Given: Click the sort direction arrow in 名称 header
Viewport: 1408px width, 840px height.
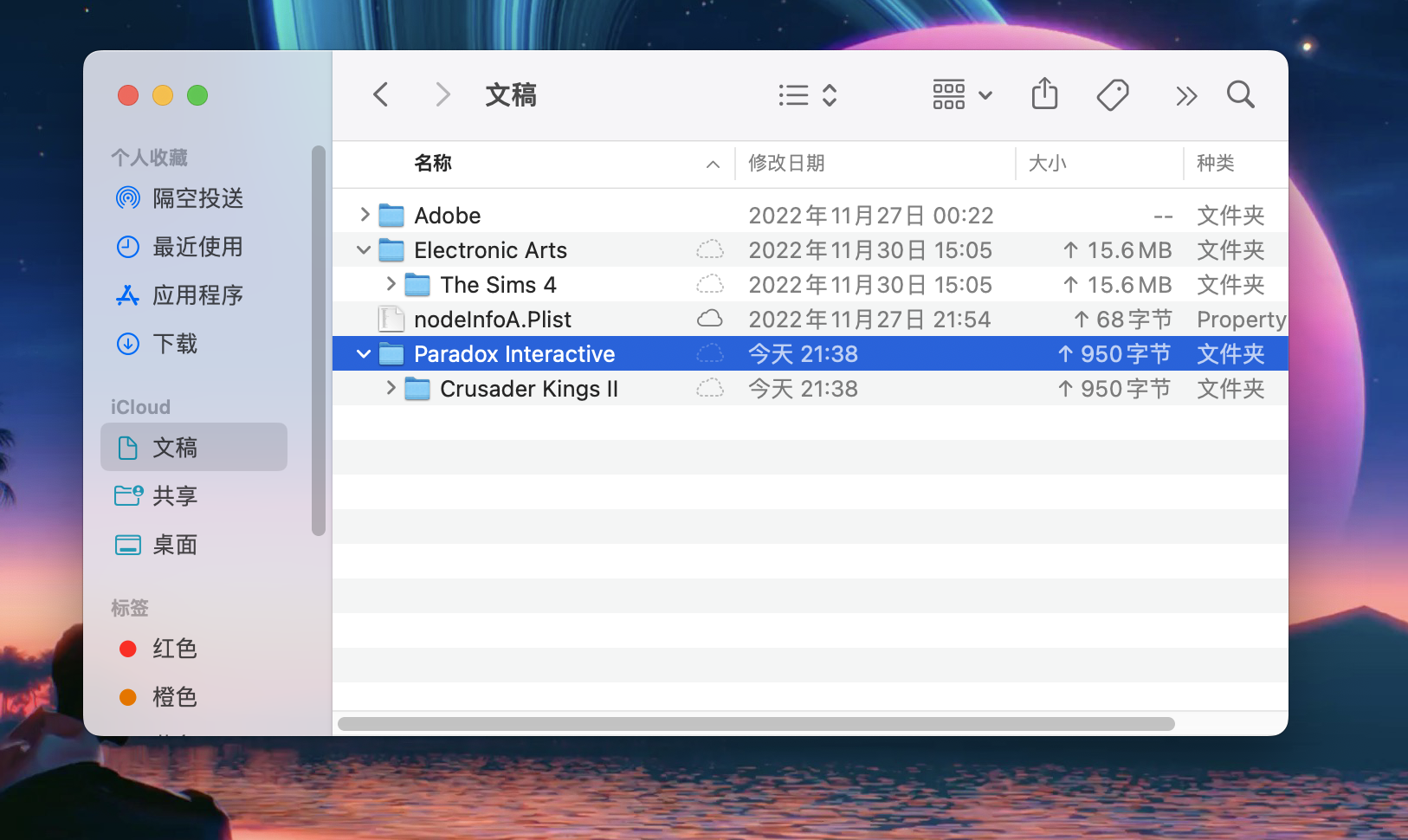Looking at the screenshot, I should point(713,165).
